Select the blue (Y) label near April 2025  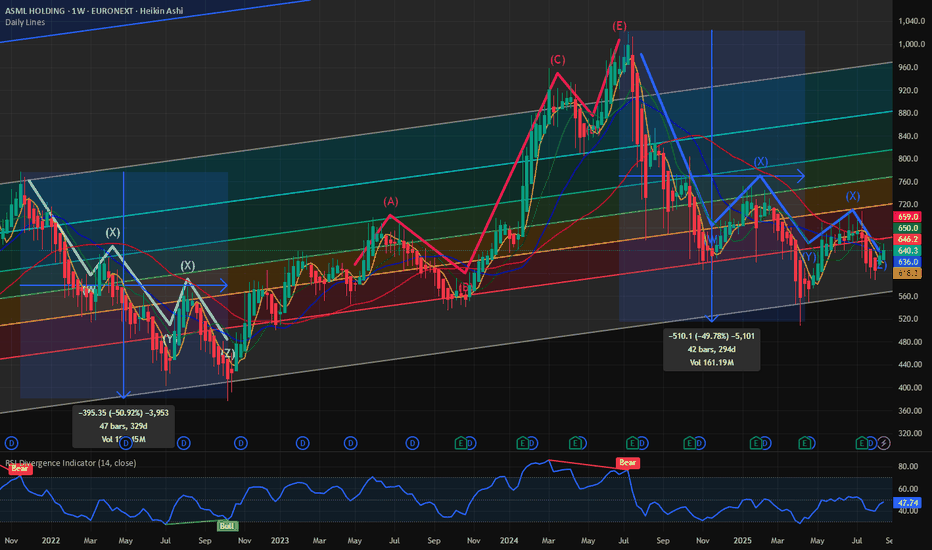coord(809,257)
